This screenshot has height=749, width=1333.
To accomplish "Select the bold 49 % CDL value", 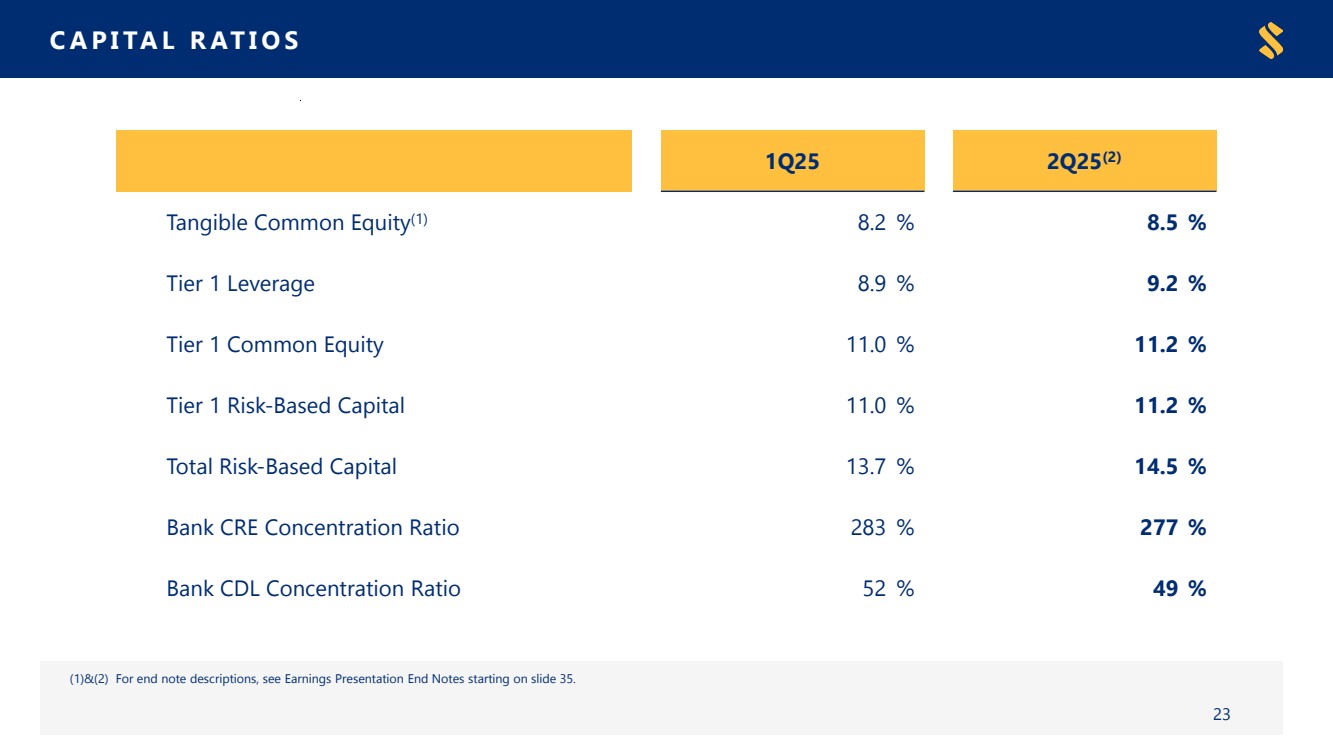I will [1179, 589].
